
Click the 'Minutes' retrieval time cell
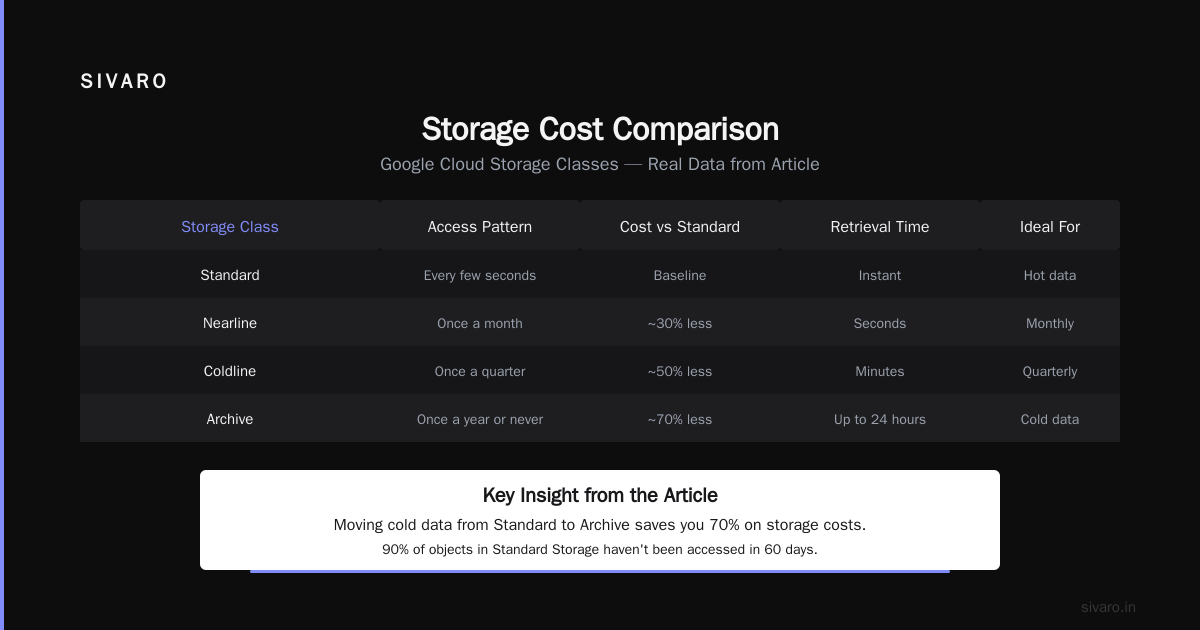(x=880, y=371)
